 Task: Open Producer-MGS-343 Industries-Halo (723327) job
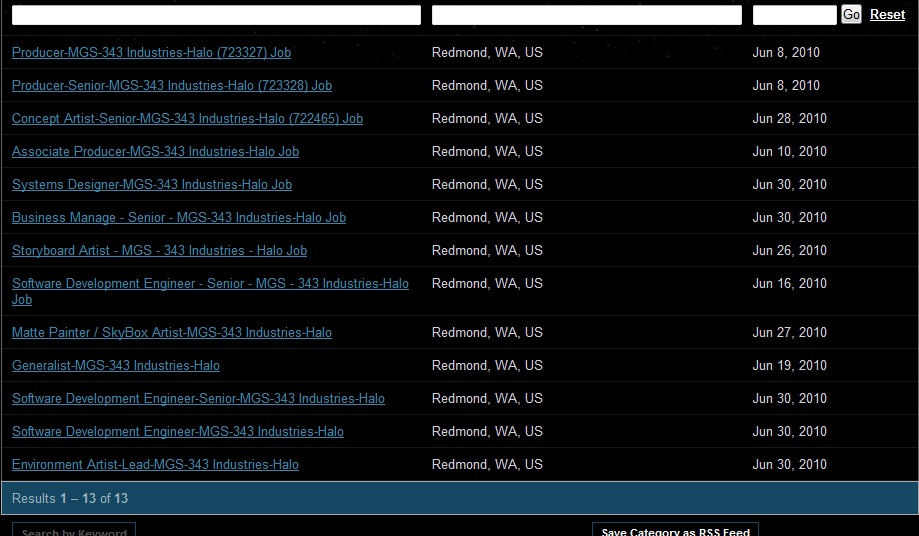tap(151, 53)
